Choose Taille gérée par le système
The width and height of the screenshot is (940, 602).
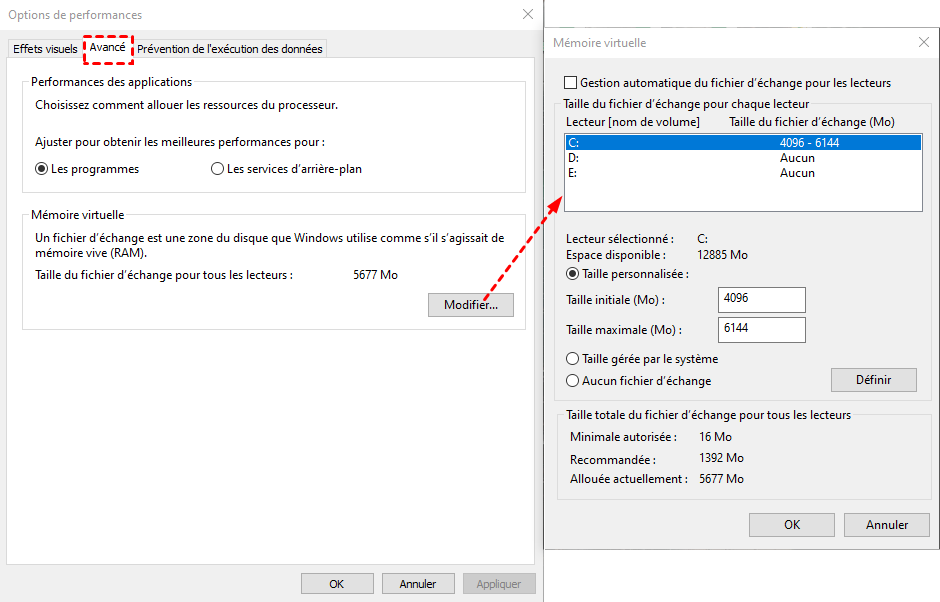coord(573,359)
